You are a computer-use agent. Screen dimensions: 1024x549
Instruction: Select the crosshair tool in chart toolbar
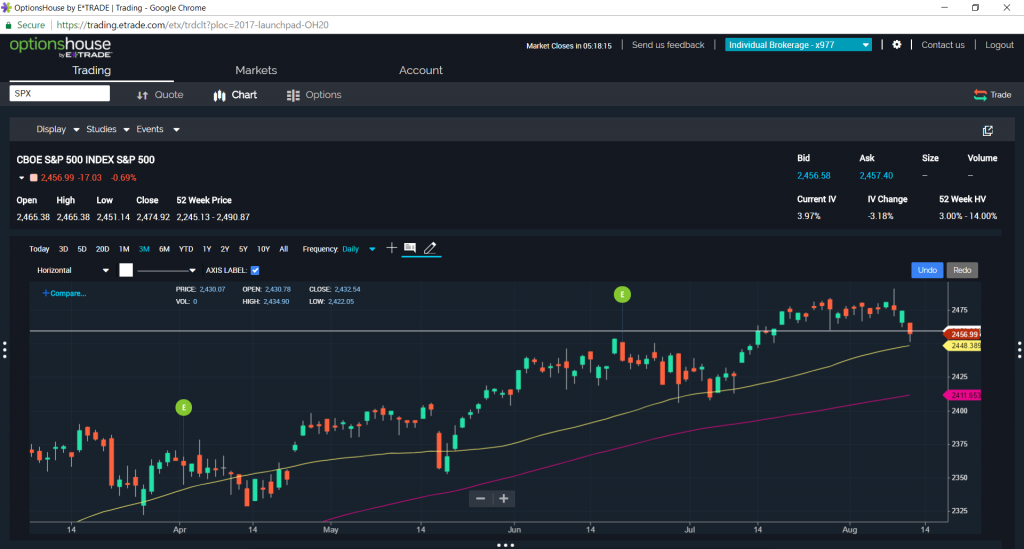(x=391, y=248)
